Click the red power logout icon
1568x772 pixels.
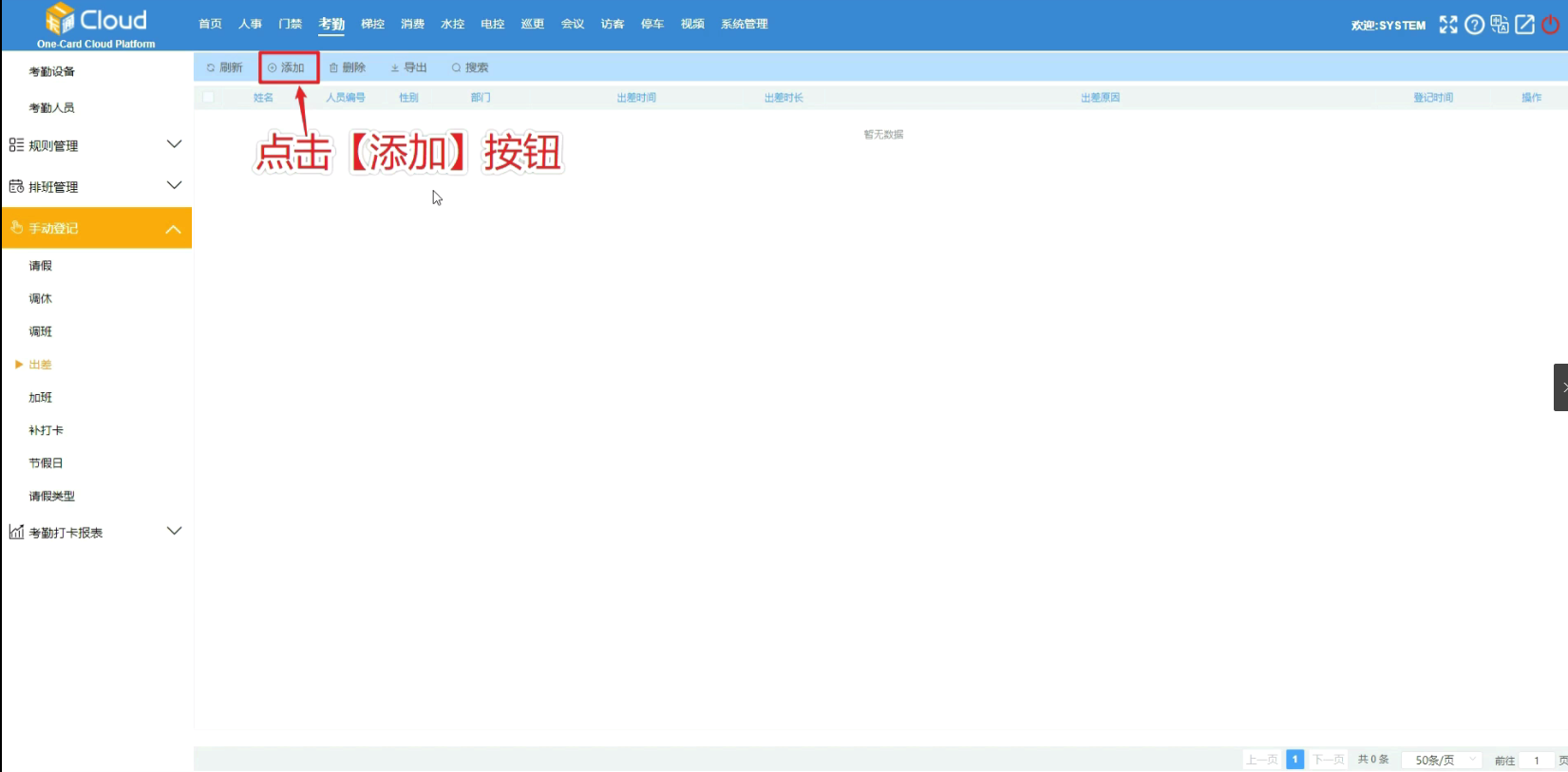tap(1551, 25)
